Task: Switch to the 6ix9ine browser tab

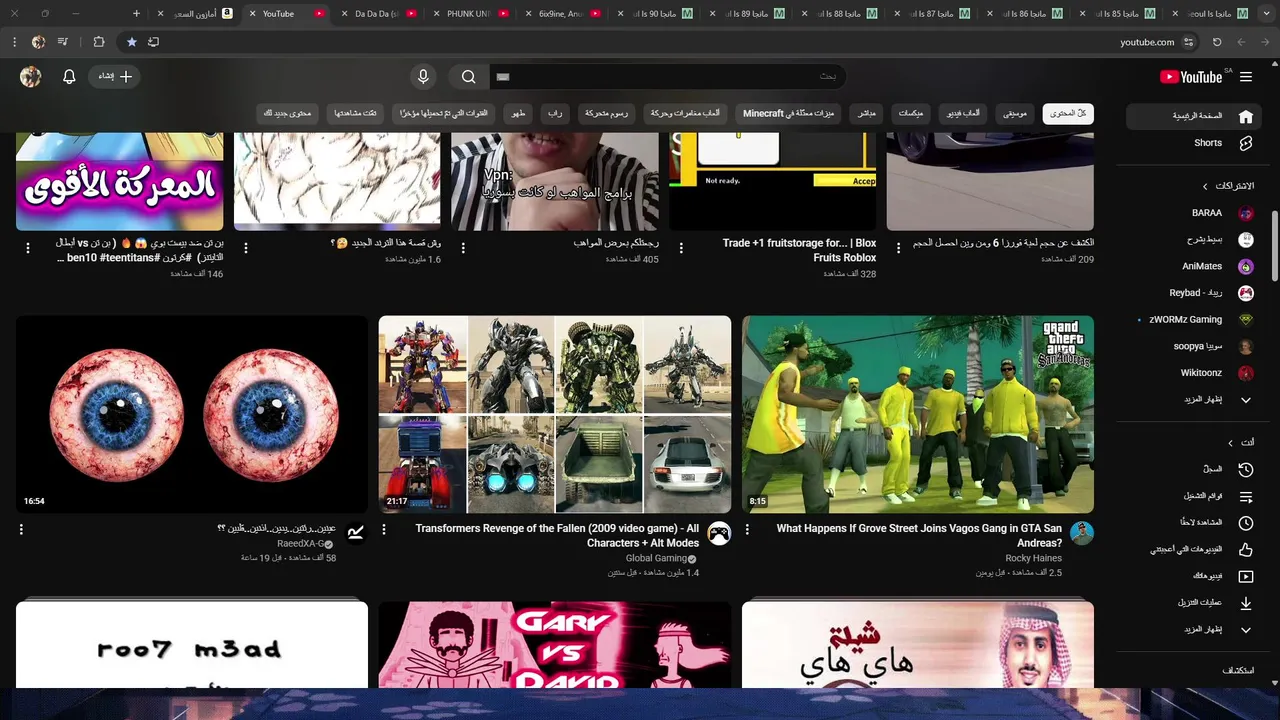Action: click(562, 14)
